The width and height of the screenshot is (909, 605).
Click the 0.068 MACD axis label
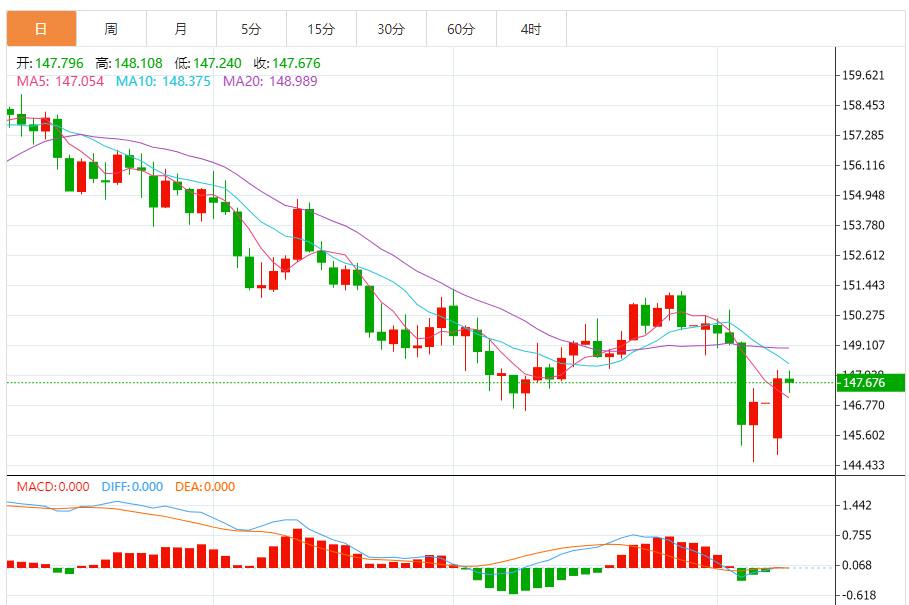pos(857,565)
